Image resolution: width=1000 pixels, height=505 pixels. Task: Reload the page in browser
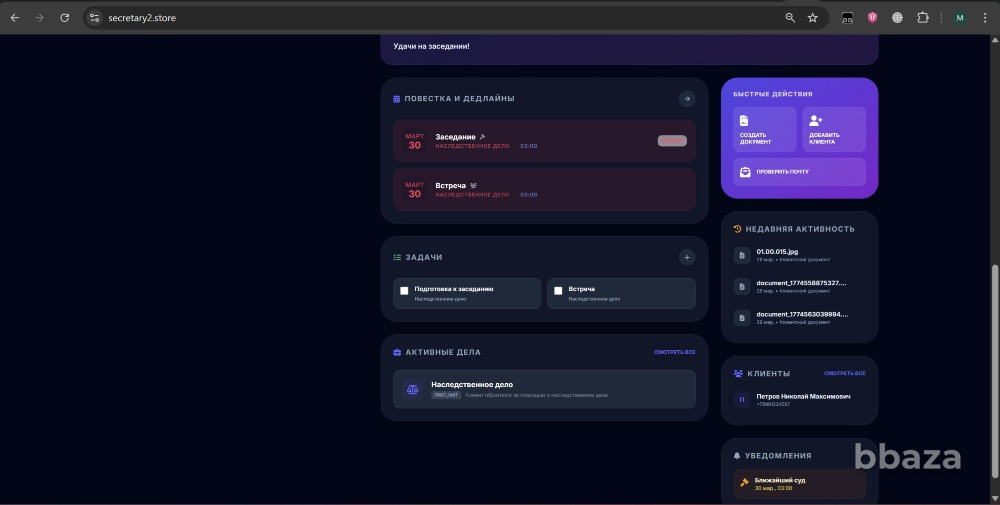(65, 18)
